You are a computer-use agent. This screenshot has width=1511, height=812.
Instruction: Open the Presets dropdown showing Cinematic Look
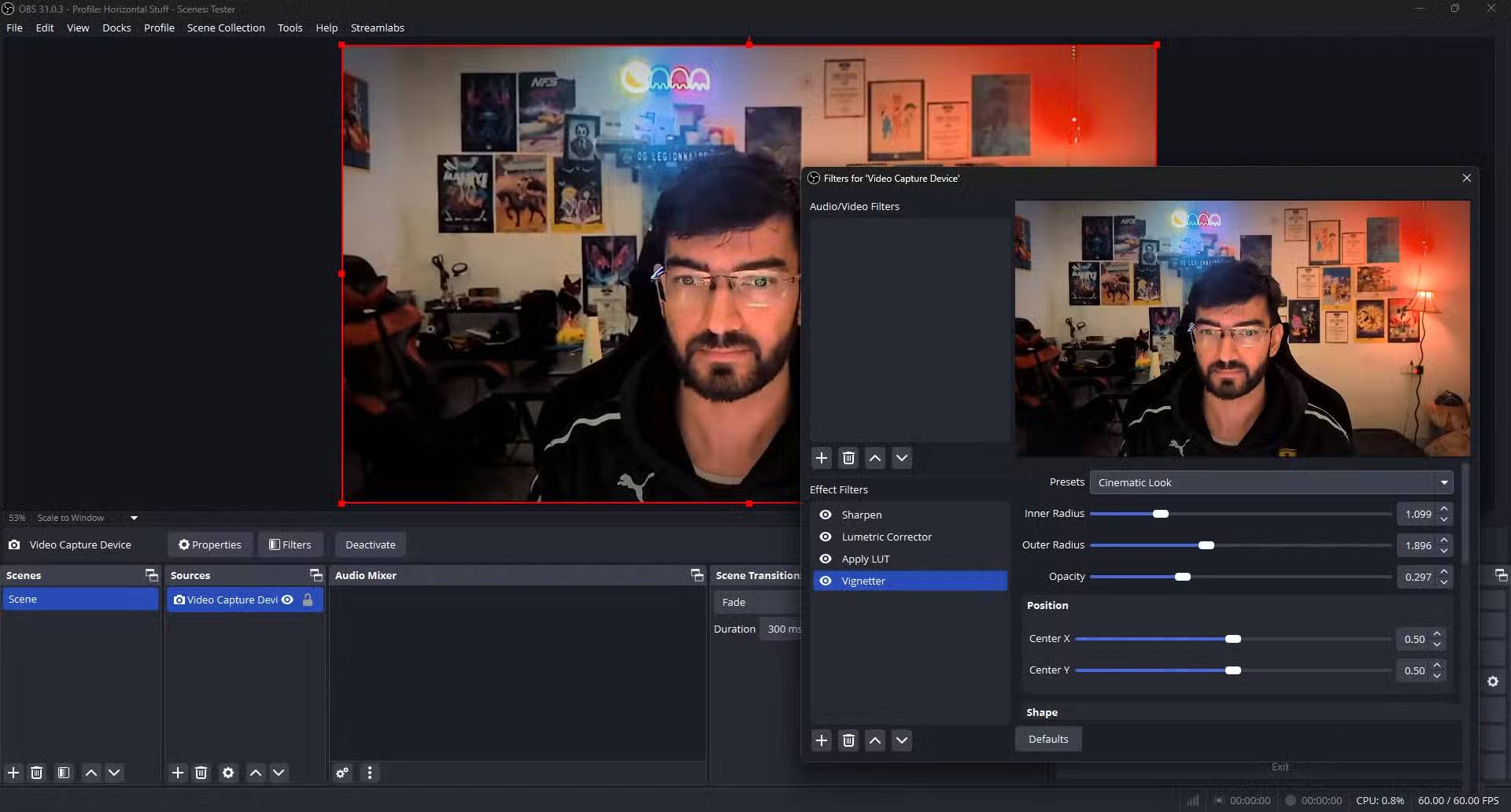pos(1270,482)
